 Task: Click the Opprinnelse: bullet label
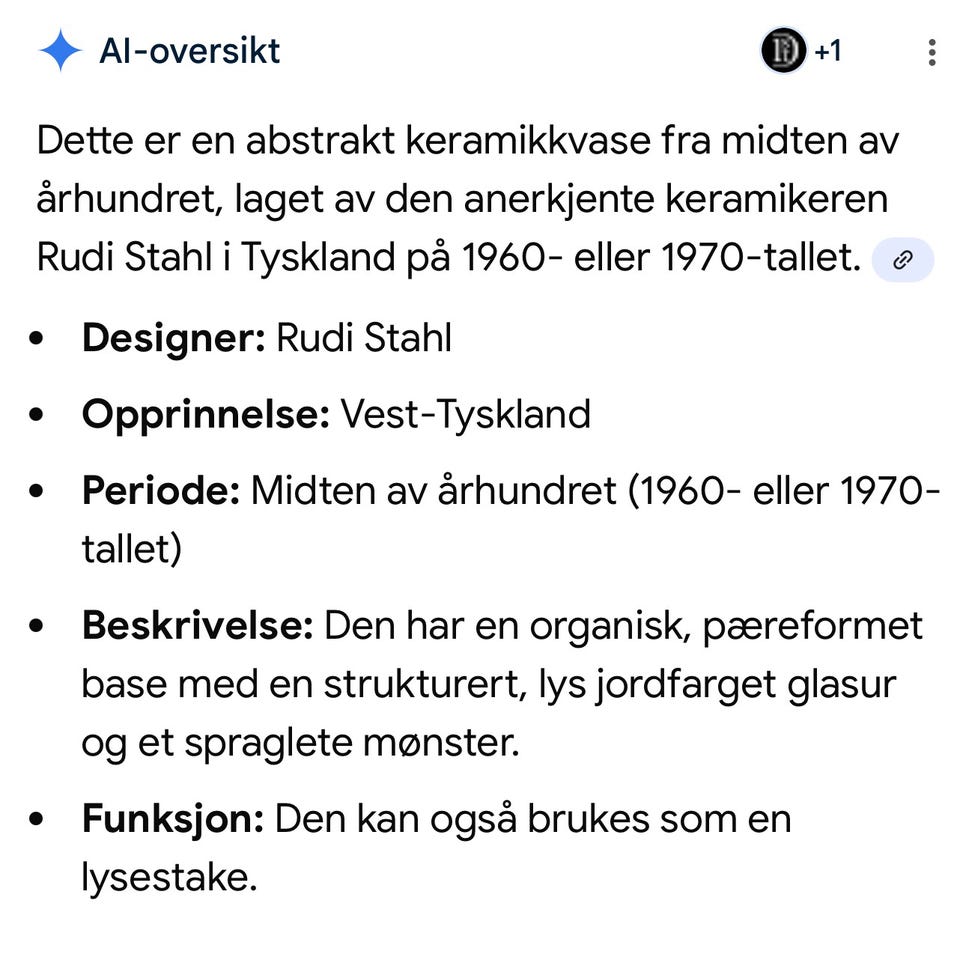coord(205,414)
